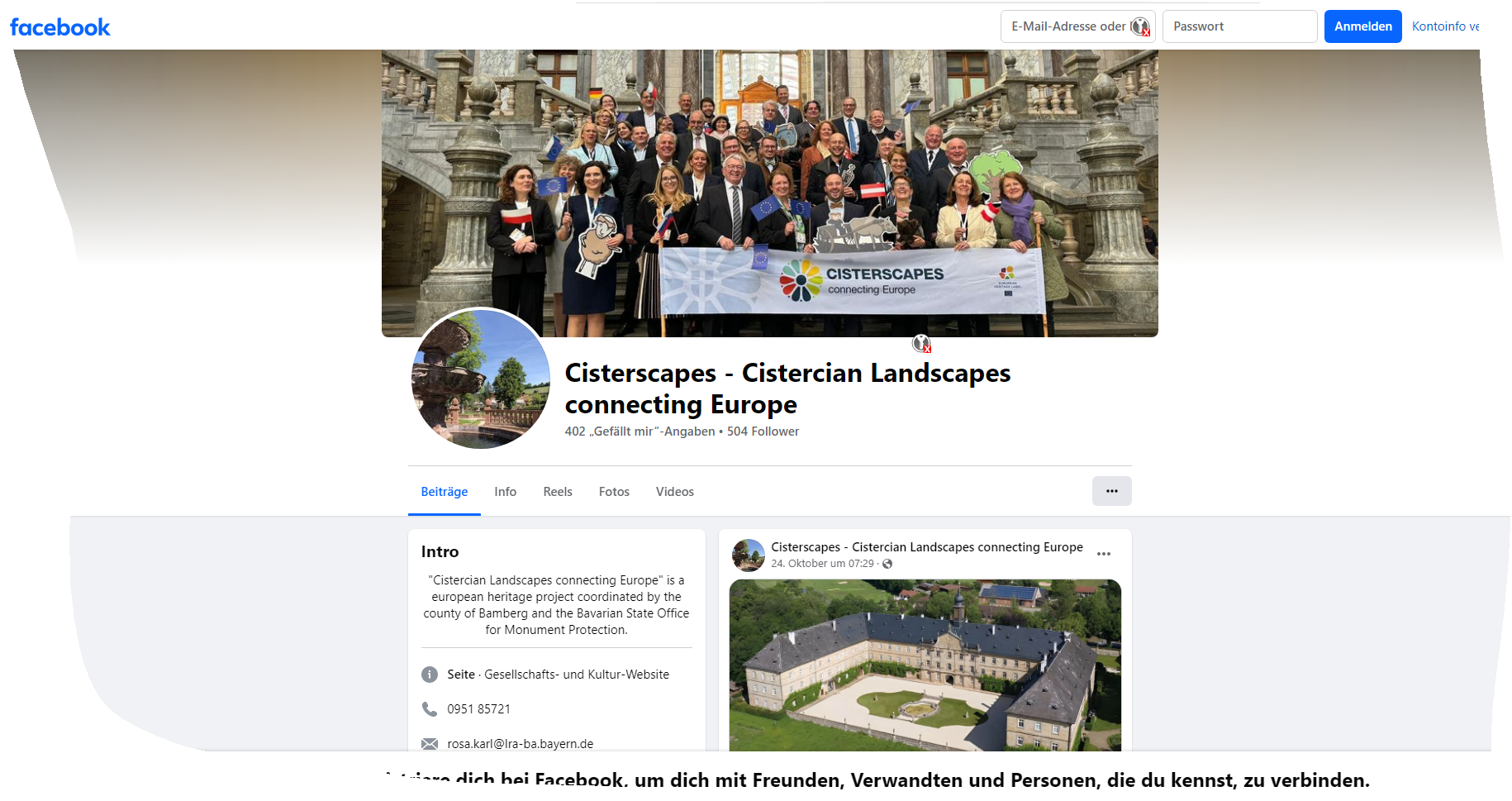Click the Facebook logo

coord(59,27)
